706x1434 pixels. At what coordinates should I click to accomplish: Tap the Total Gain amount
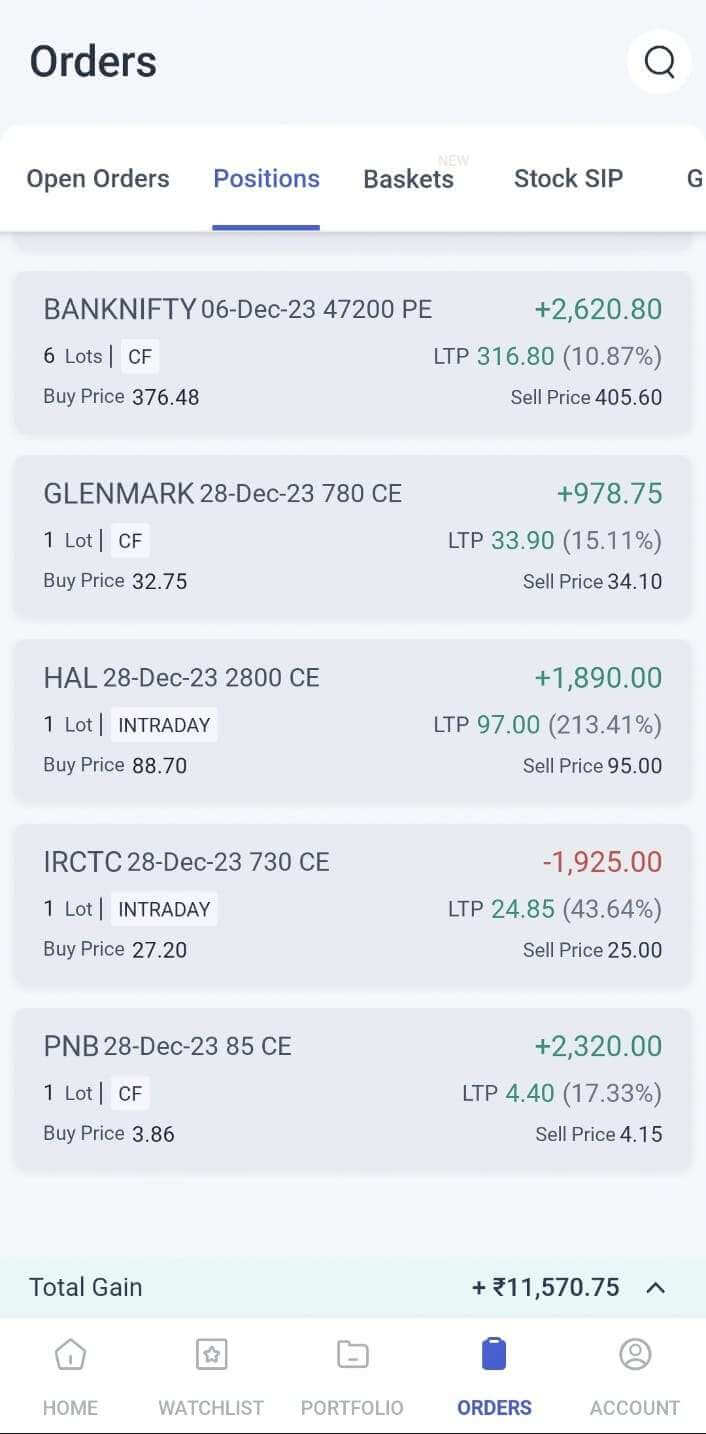[x=546, y=1288]
